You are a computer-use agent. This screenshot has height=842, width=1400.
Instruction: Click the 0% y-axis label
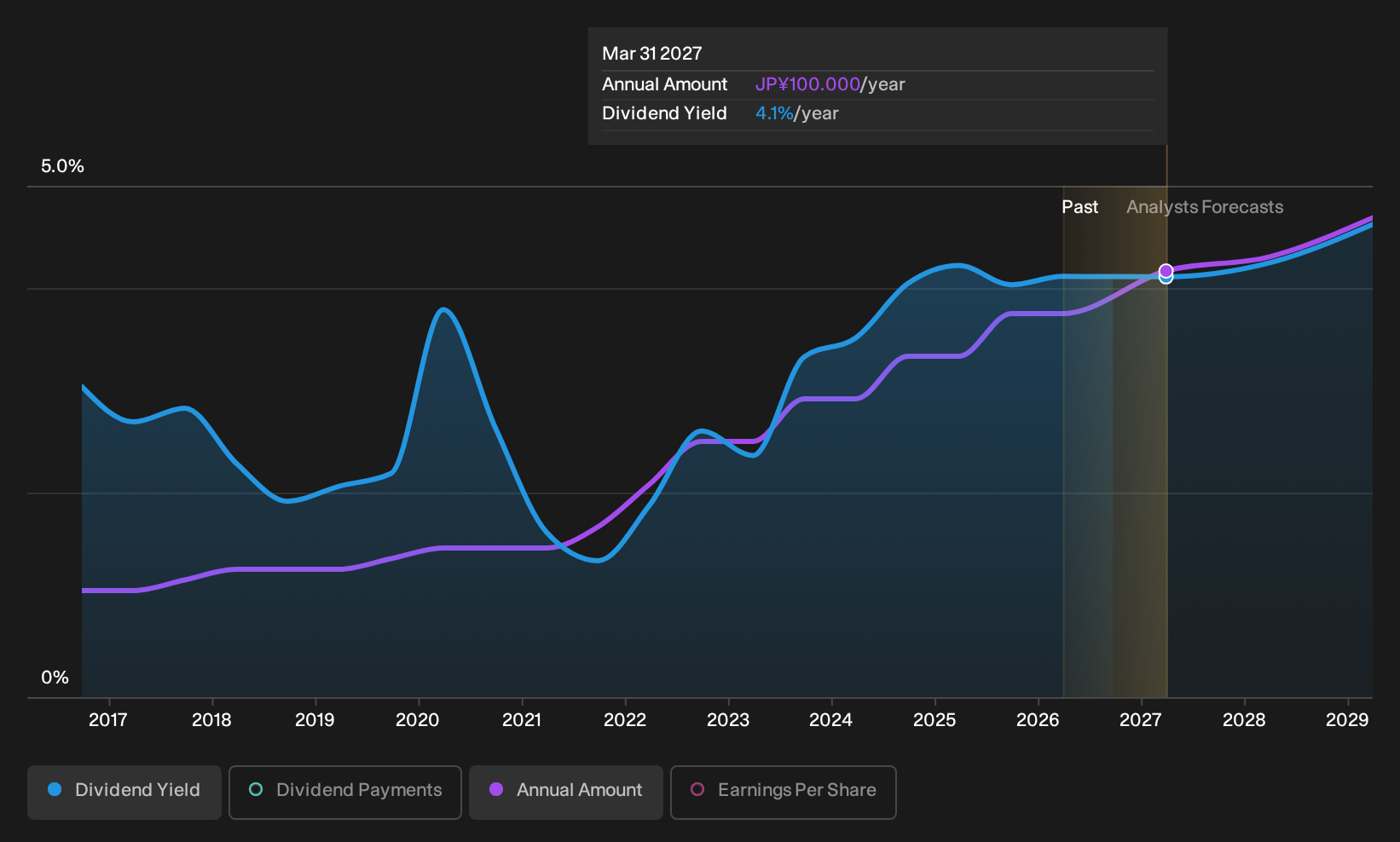pos(55,678)
